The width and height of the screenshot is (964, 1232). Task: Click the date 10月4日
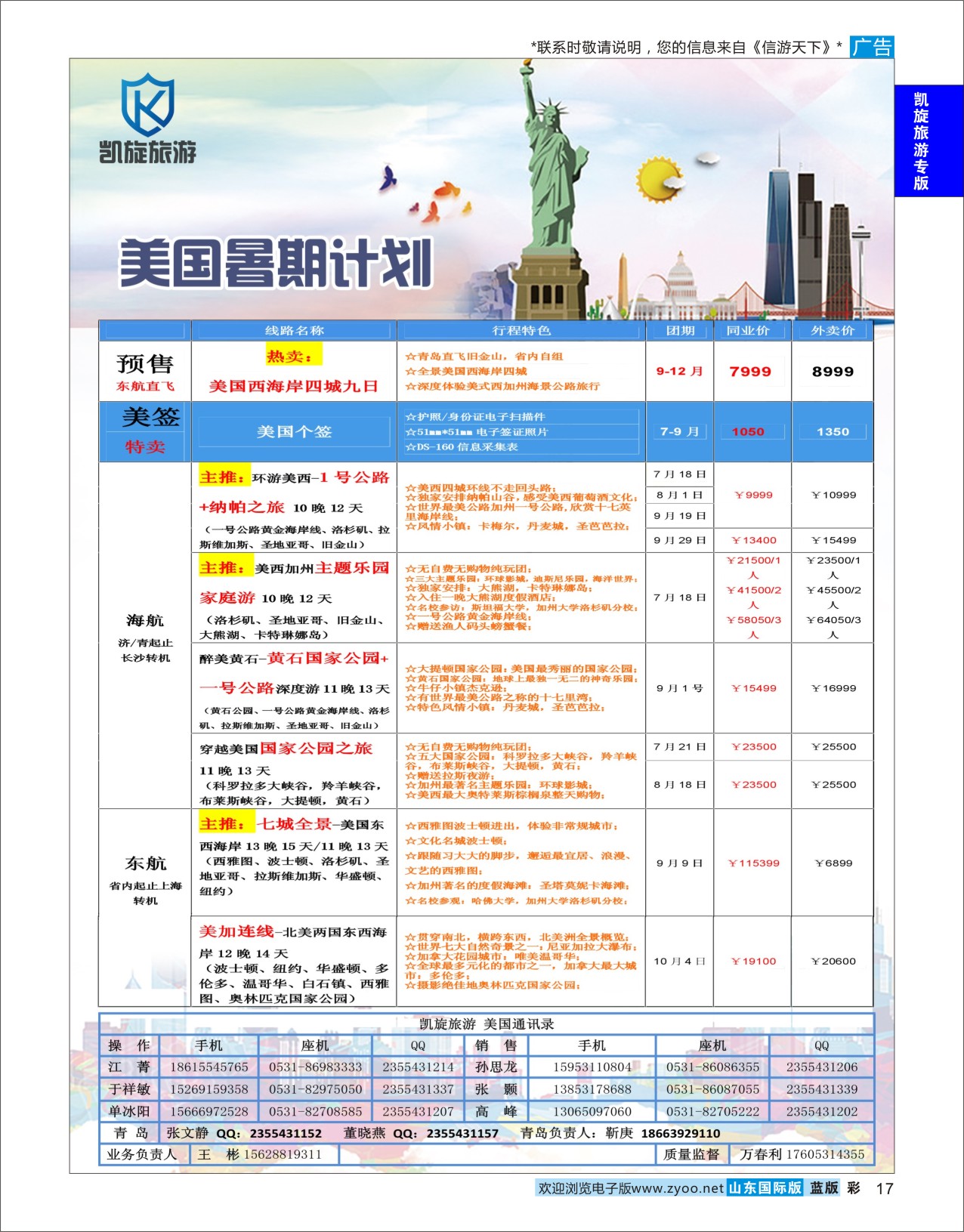tap(680, 961)
